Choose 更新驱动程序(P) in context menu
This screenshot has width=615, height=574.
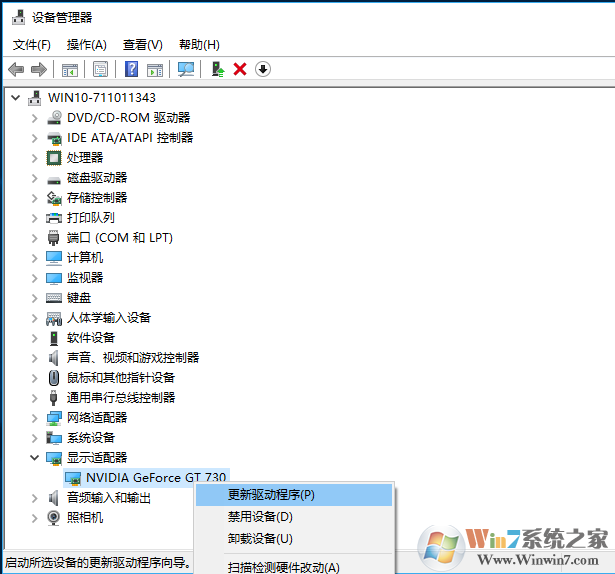point(294,495)
